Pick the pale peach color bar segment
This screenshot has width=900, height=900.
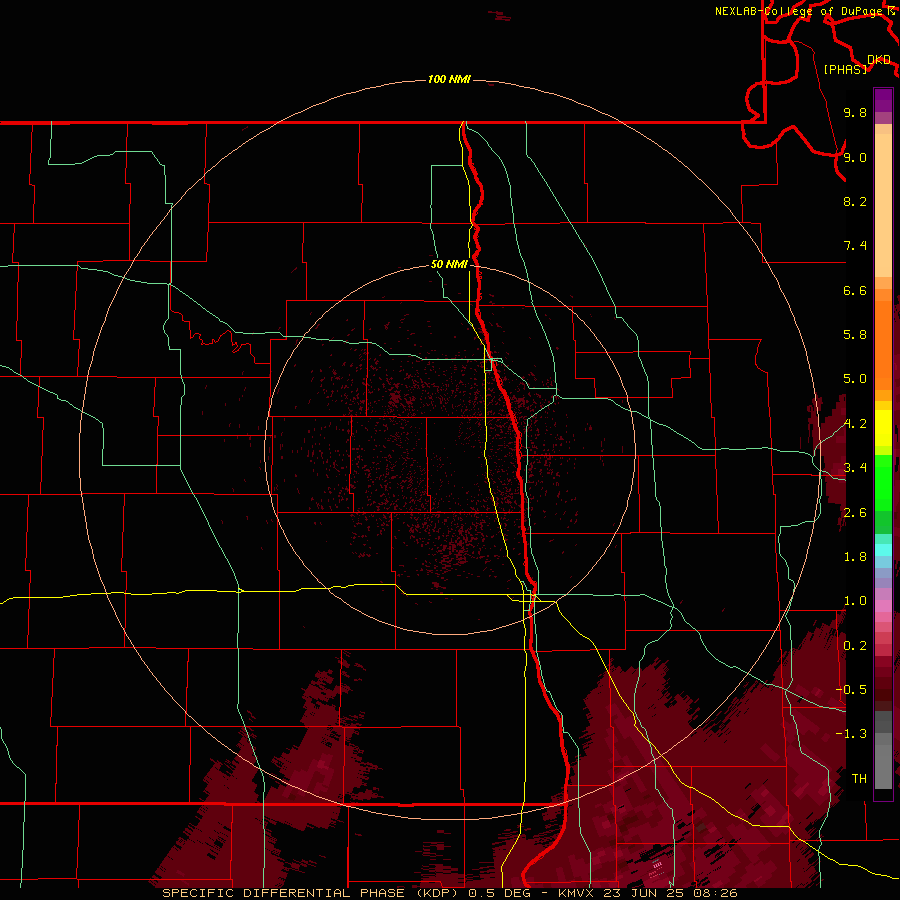click(x=883, y=206)
